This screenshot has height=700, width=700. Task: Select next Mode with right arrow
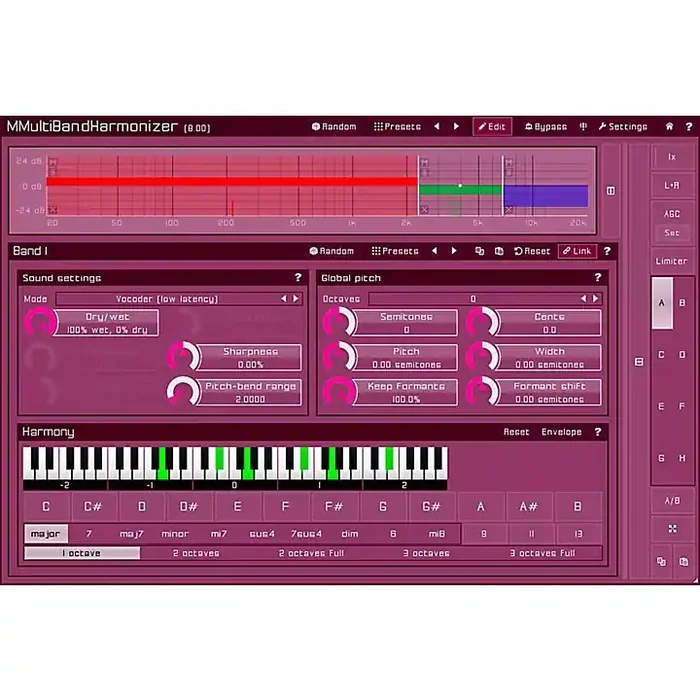[x=296, y=299]
